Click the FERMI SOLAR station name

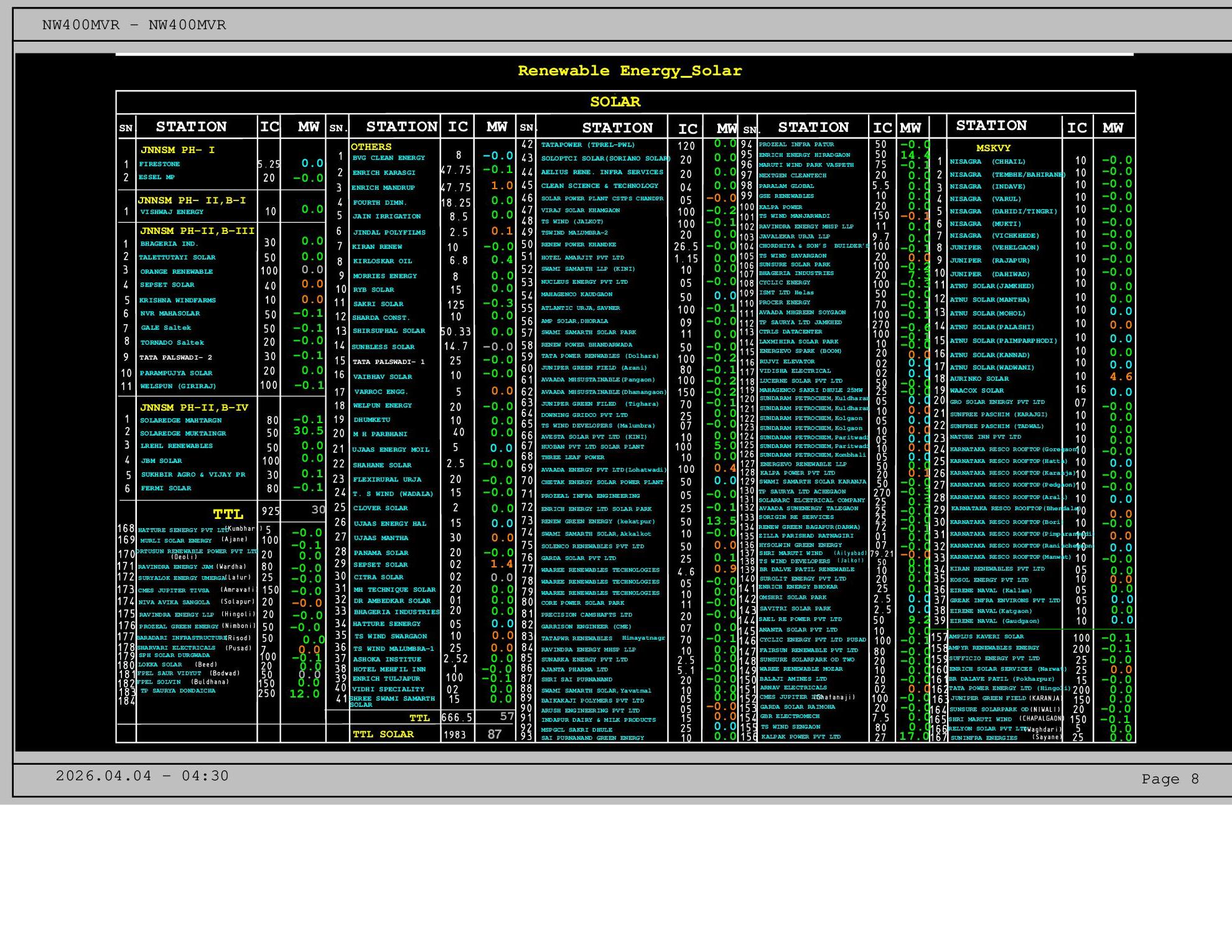(x=166, y=488)
